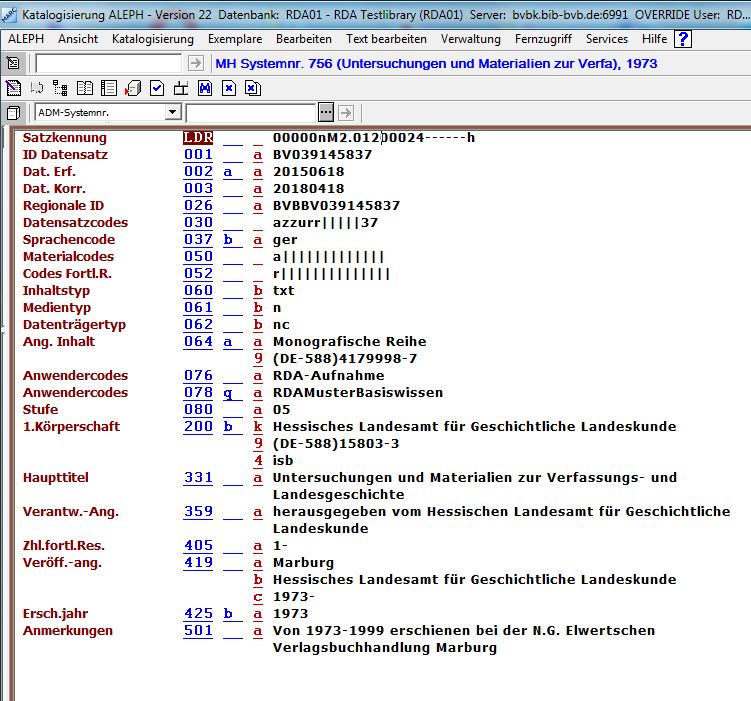The width and height of the screenshot is (751, 701).
Task: Open the Katalogisierung menu
Action: [153, 39]
